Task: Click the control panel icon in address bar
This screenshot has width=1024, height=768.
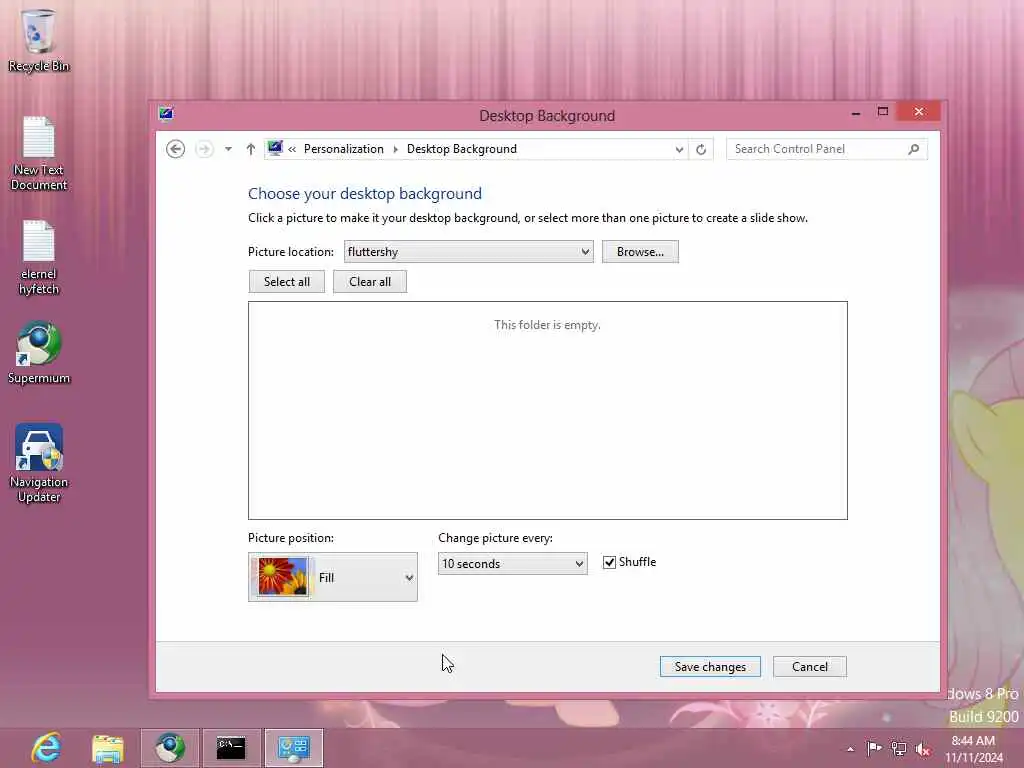Action: click(275, 149)
